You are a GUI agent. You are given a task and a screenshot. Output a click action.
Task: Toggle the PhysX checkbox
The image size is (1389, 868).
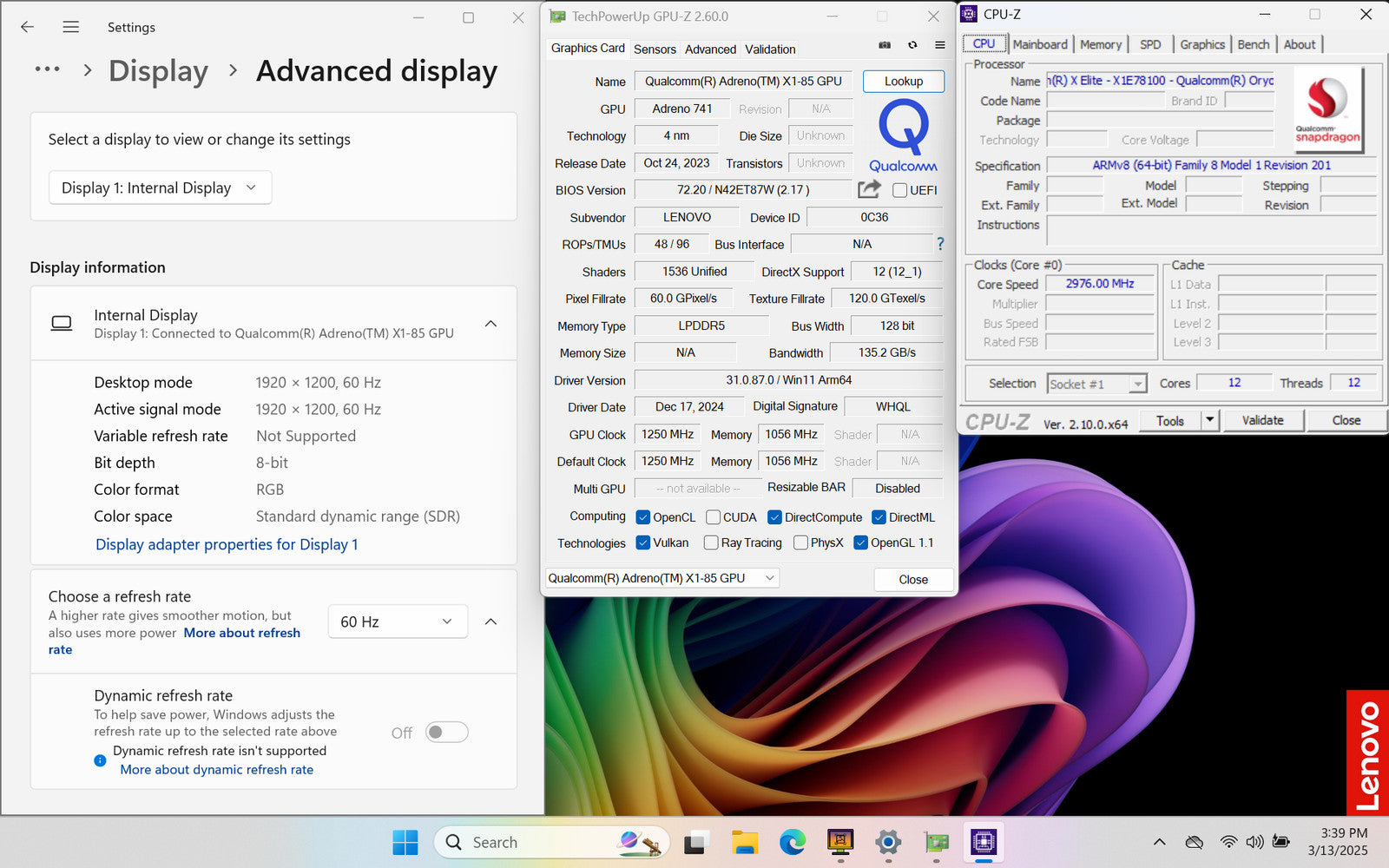800,542
